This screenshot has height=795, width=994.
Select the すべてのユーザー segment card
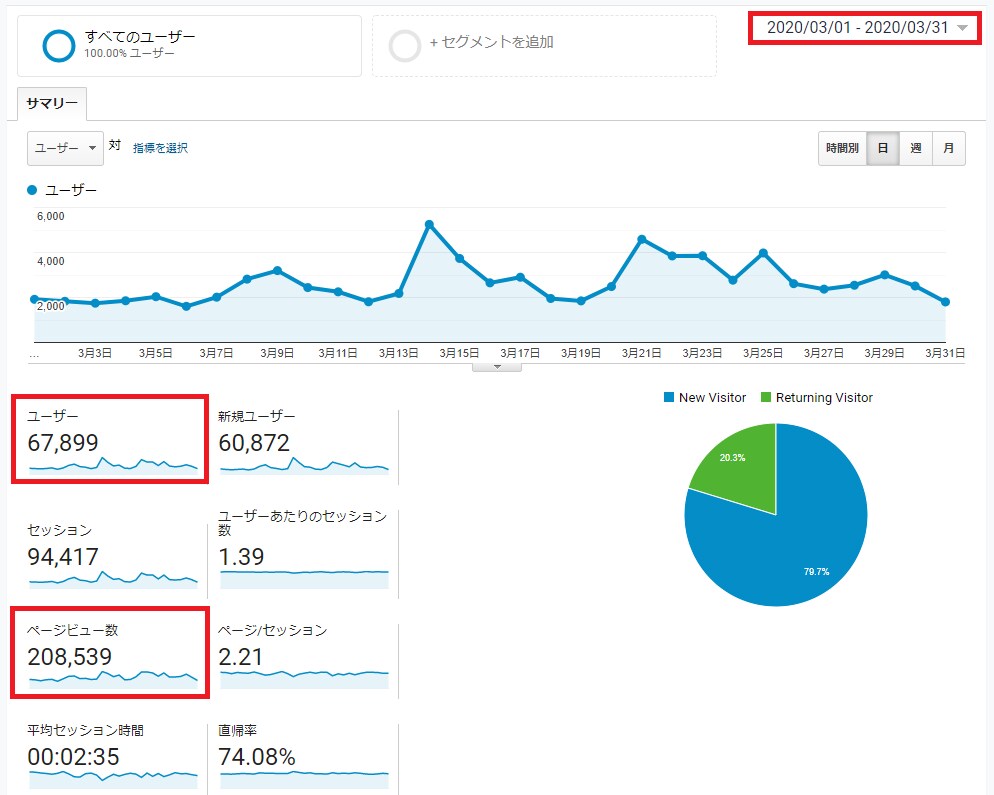pos(190,46)
